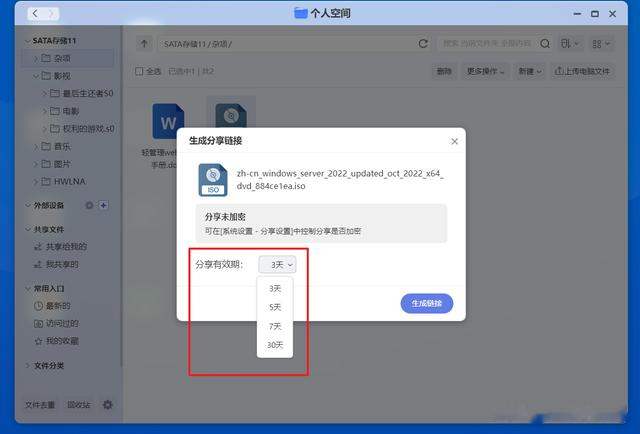Click the search input field

(487, 43)
